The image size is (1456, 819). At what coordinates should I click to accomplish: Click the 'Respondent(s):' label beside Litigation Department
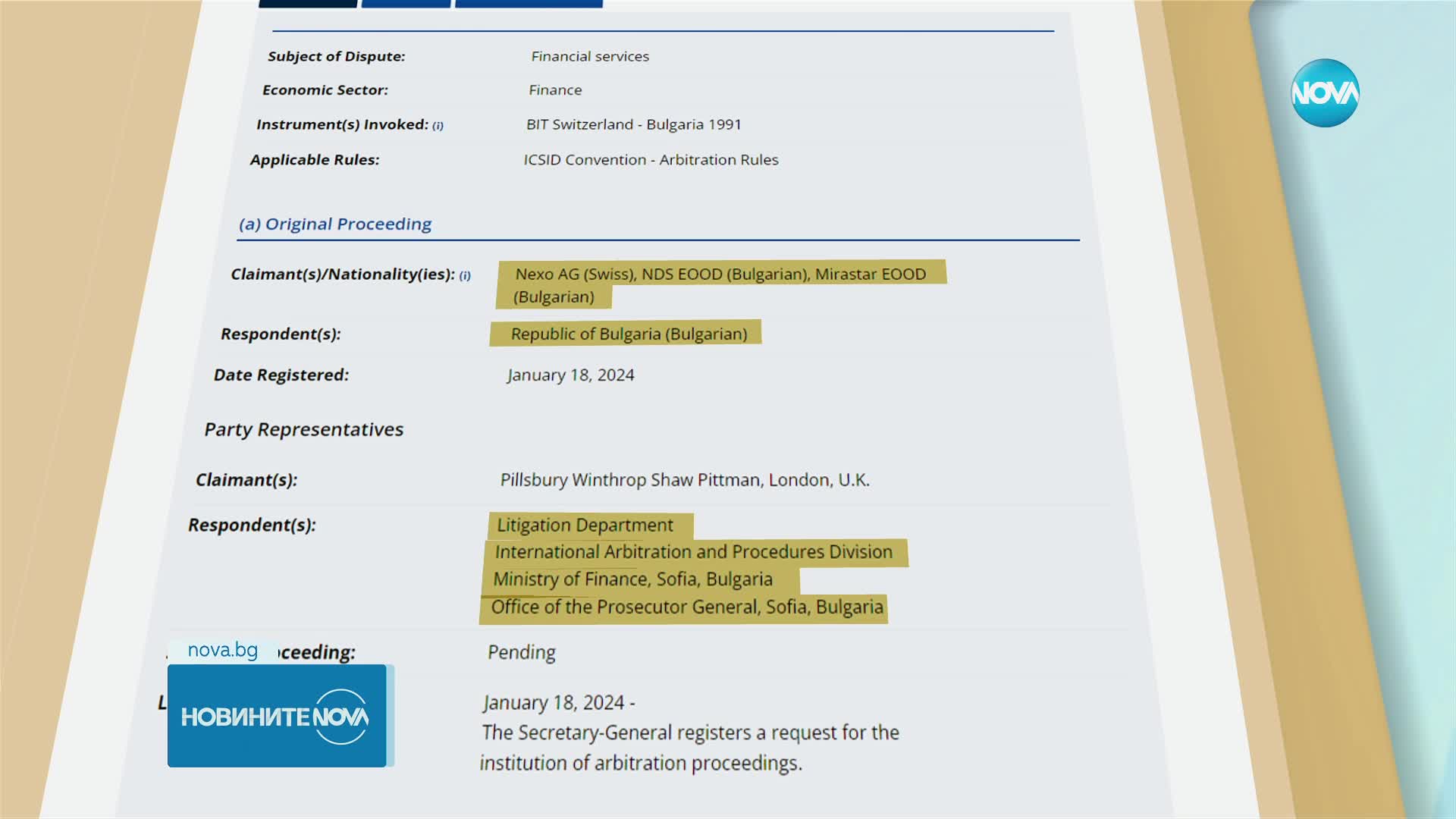click(x=252, y=525)
